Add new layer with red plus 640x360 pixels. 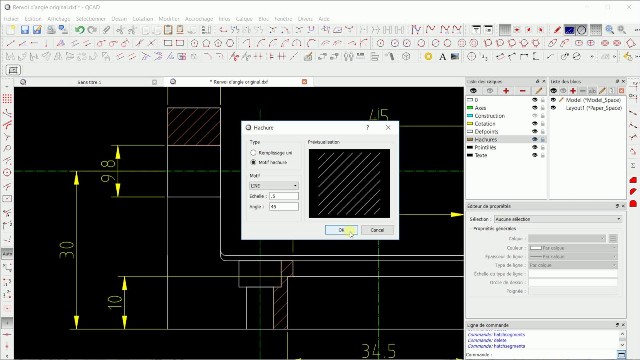506,91
